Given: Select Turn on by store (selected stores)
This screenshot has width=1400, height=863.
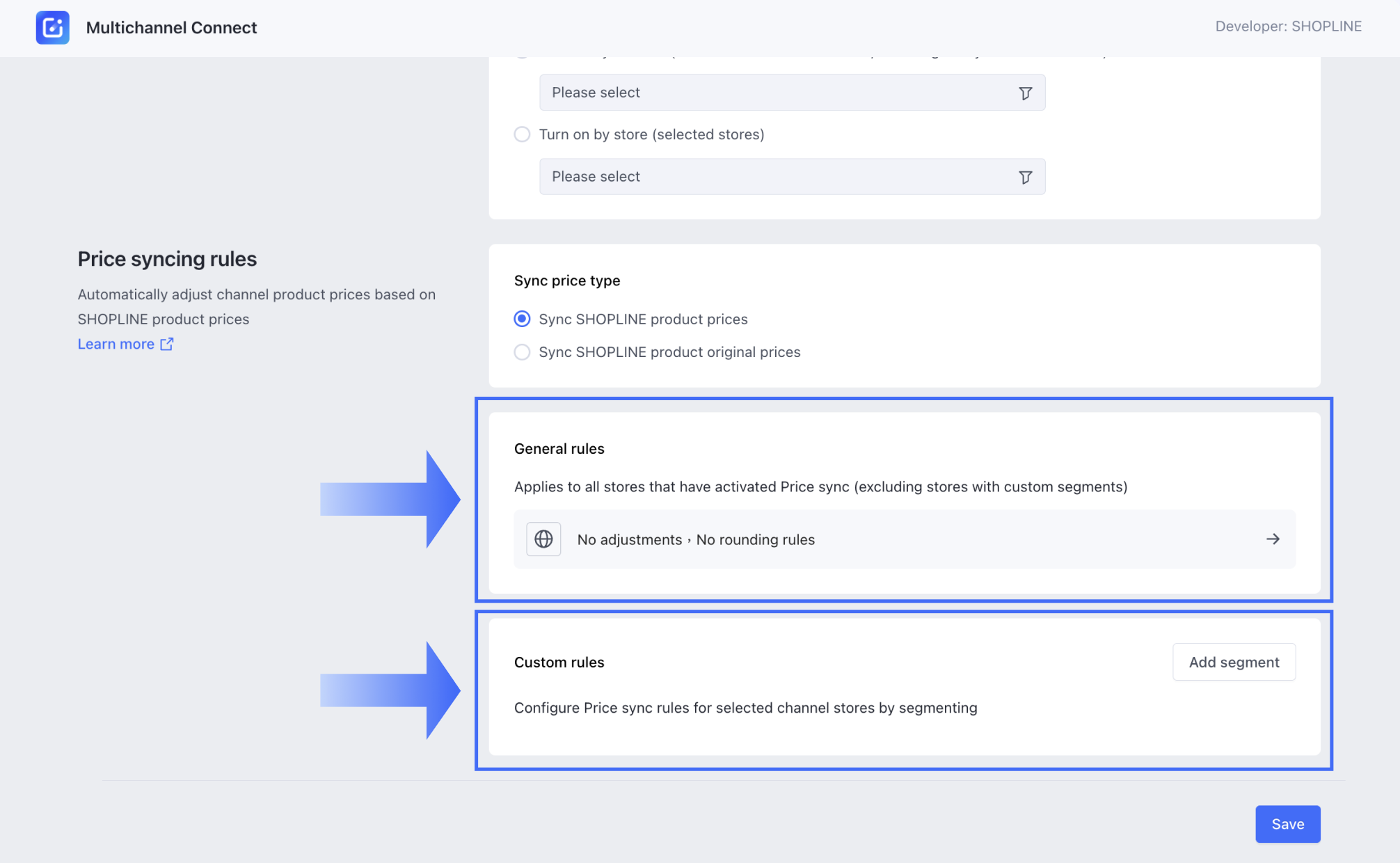Looking at the screenshot, I should [x=522, y=134].
